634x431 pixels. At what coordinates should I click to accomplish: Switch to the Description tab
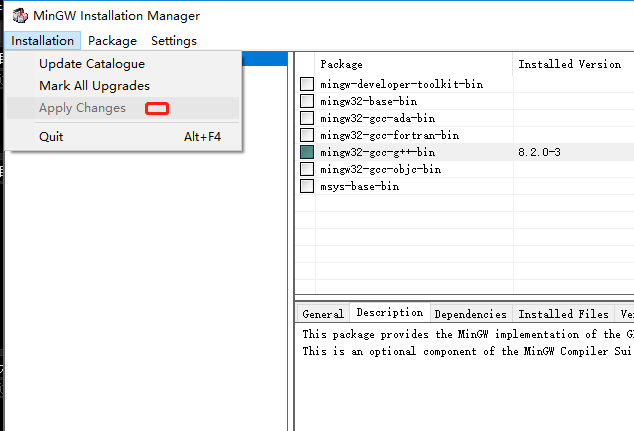[x=390, y=313]
